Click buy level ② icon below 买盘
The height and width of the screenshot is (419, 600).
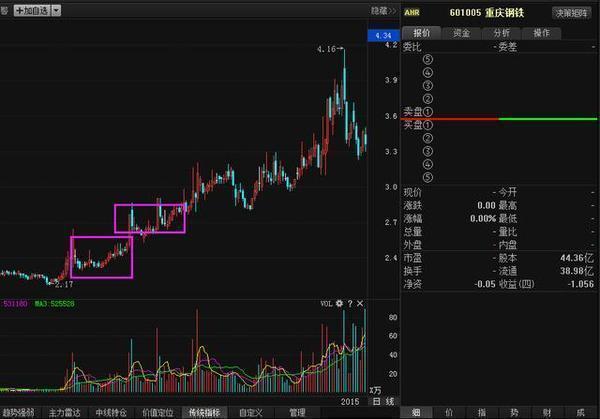coord(428,138)
